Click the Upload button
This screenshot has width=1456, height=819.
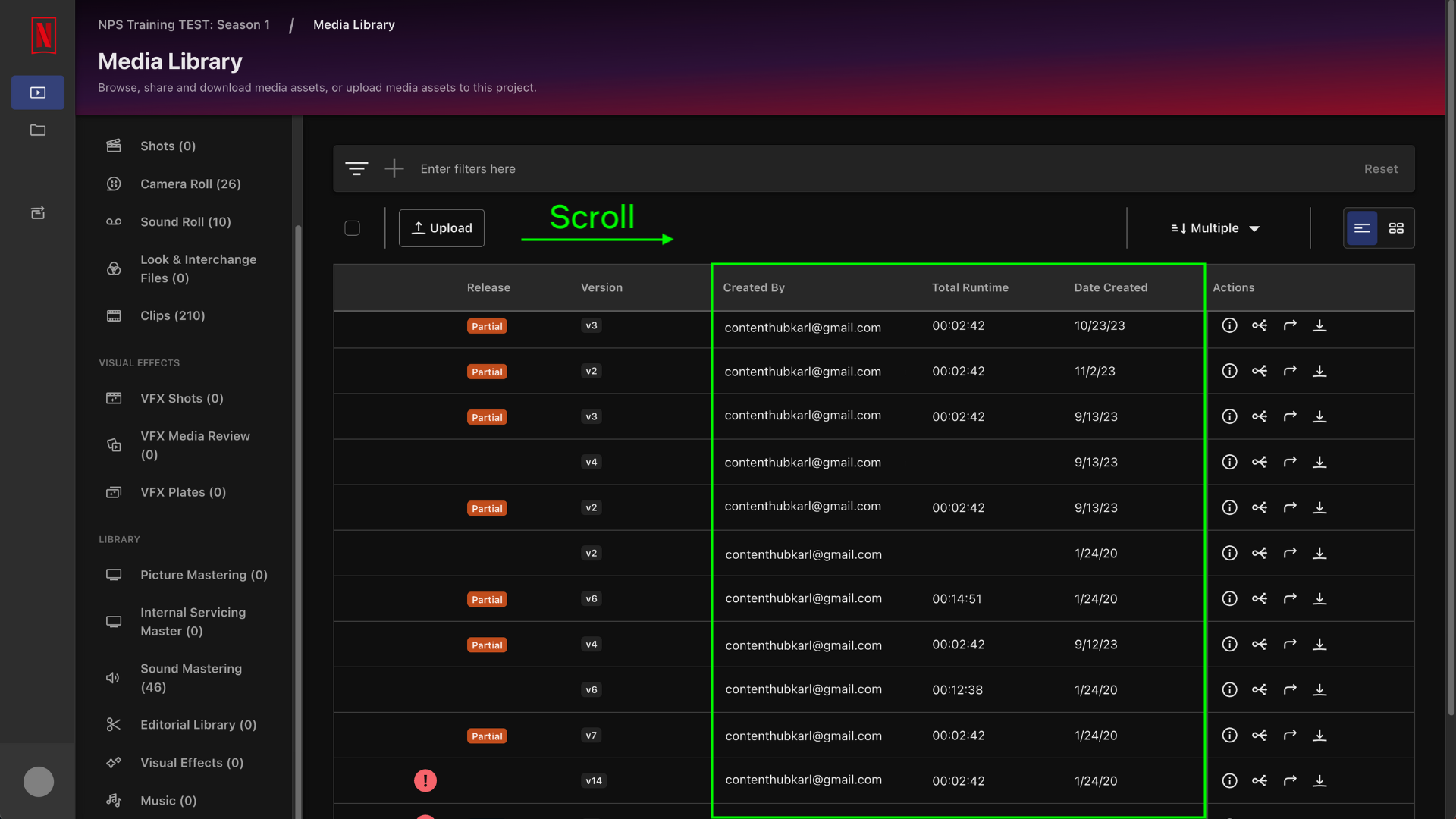point(441,228)
